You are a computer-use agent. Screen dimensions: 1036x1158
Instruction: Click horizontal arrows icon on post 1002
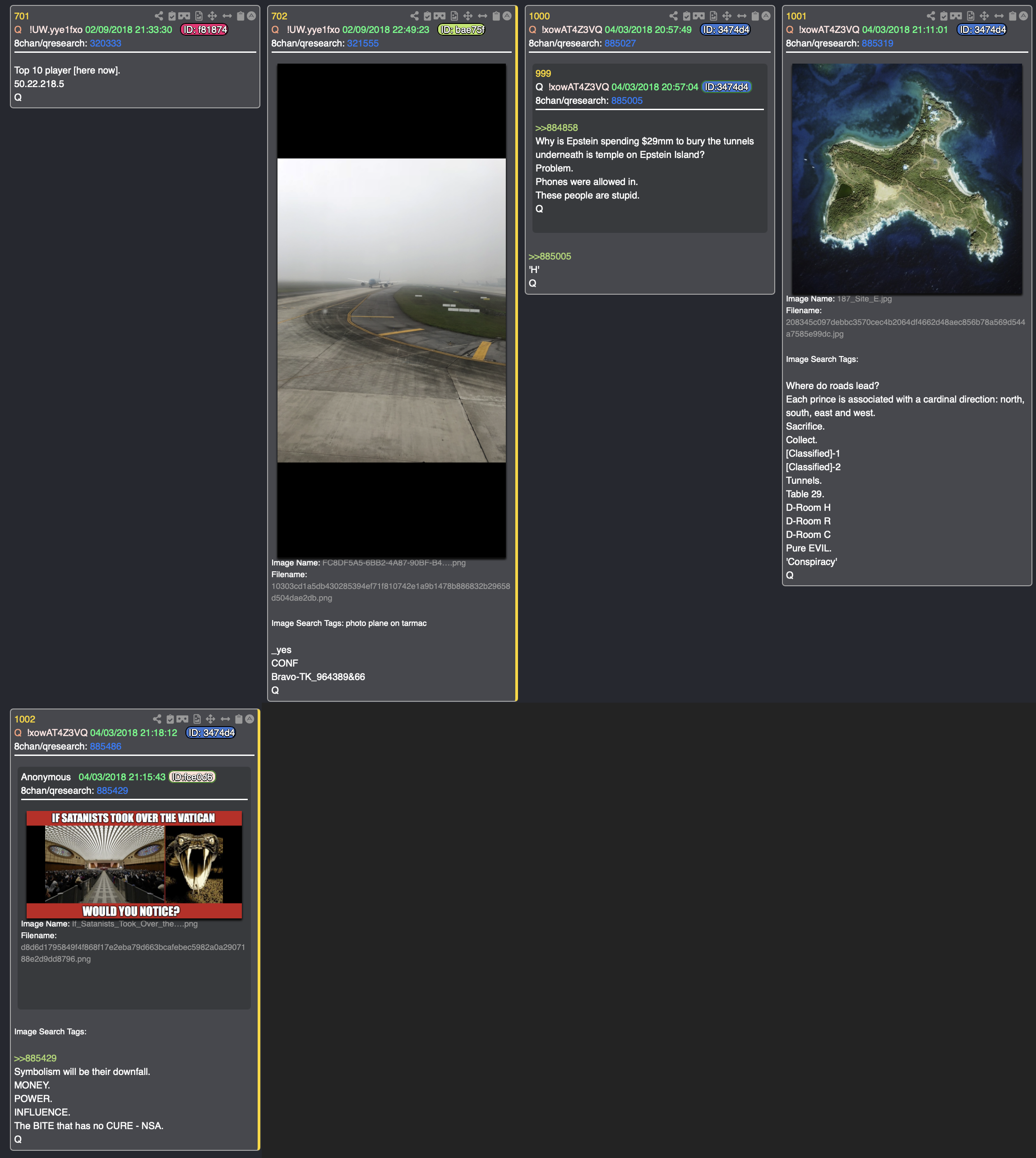226,719
